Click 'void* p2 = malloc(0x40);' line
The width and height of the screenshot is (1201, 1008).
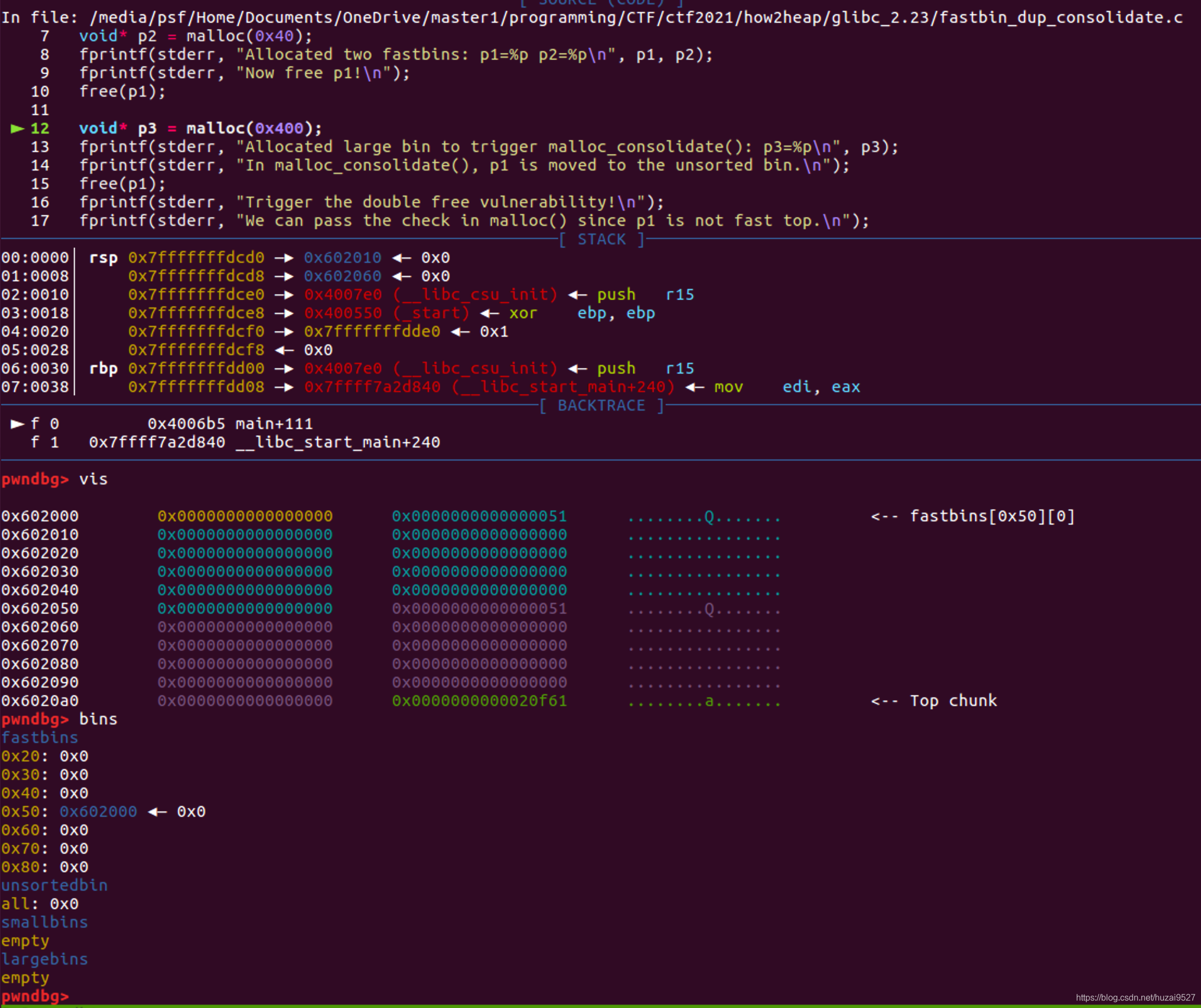tap(195, 36)
